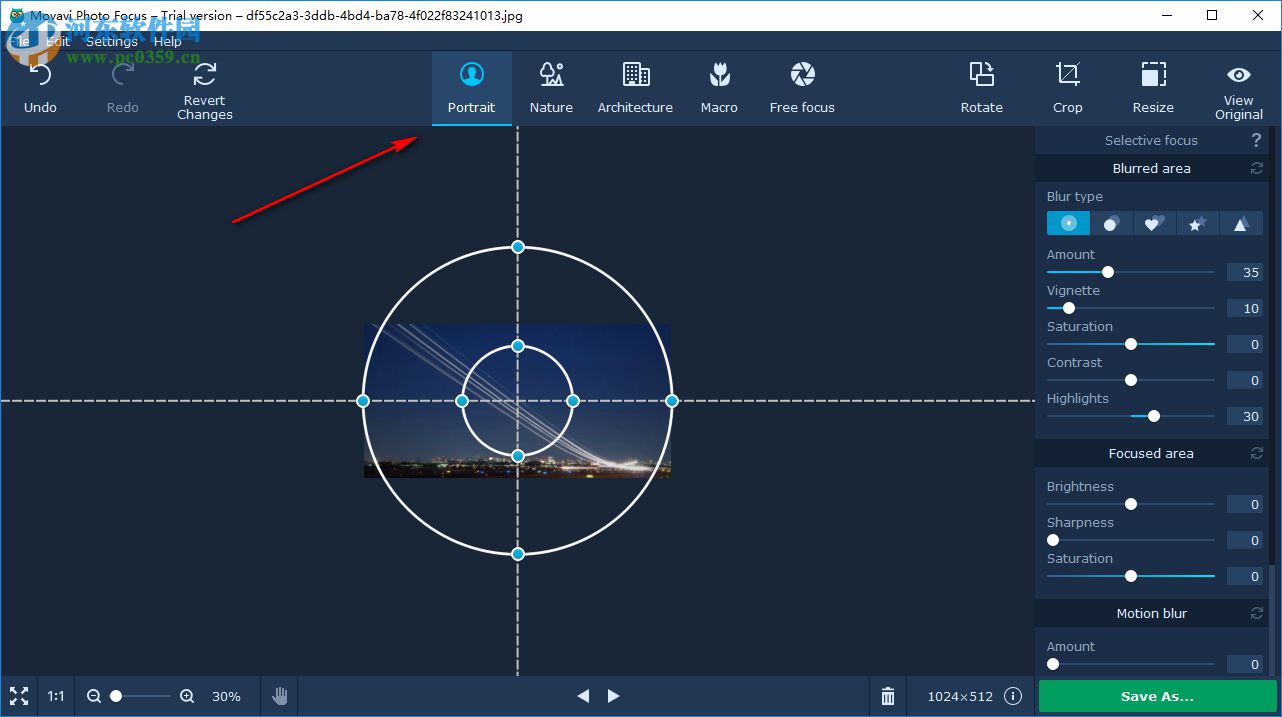Click the 1024×512 image size text
Viewport: 1282px width, 717px height.
pos(960,697)
